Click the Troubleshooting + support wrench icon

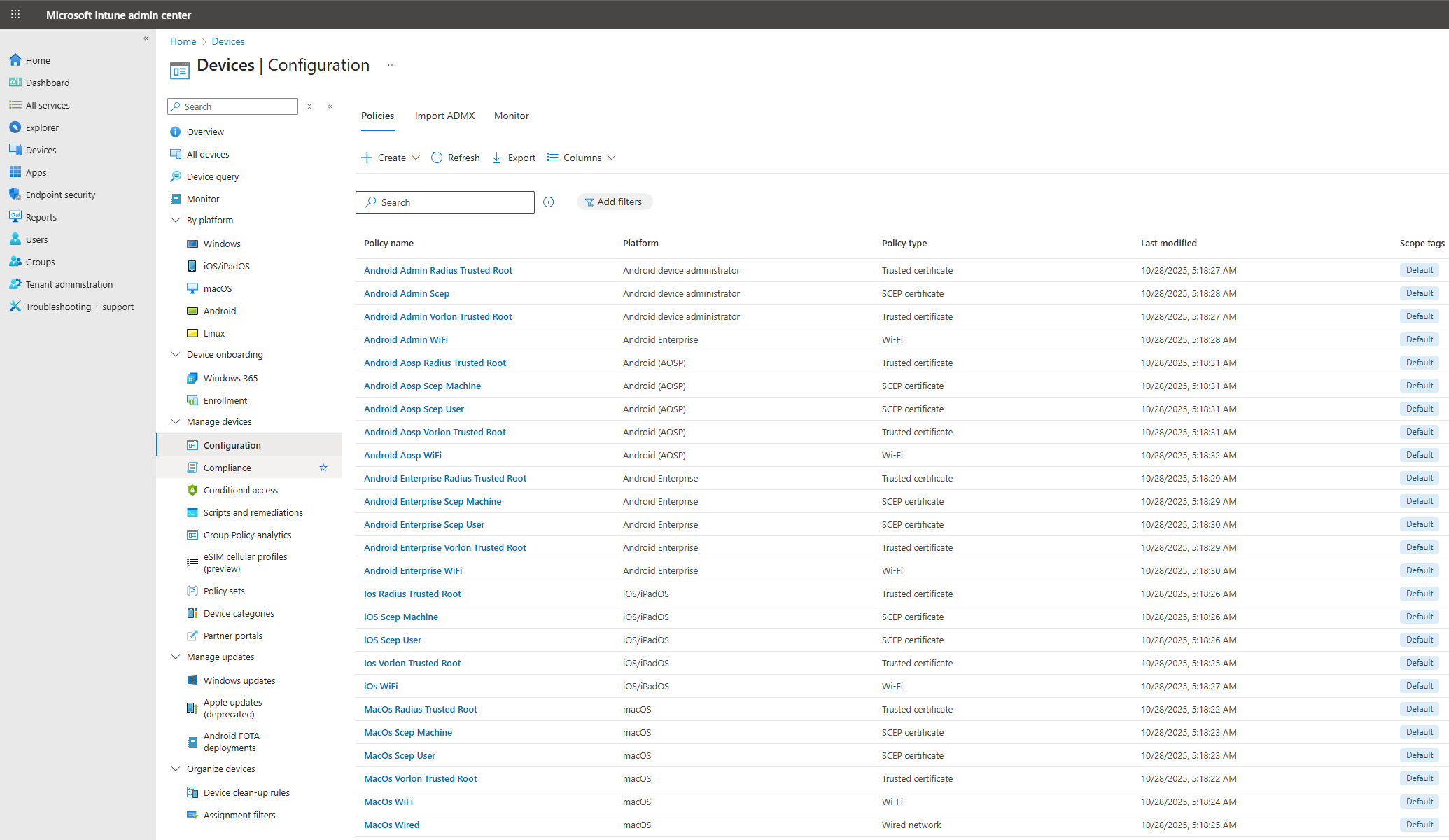(15, 307)
